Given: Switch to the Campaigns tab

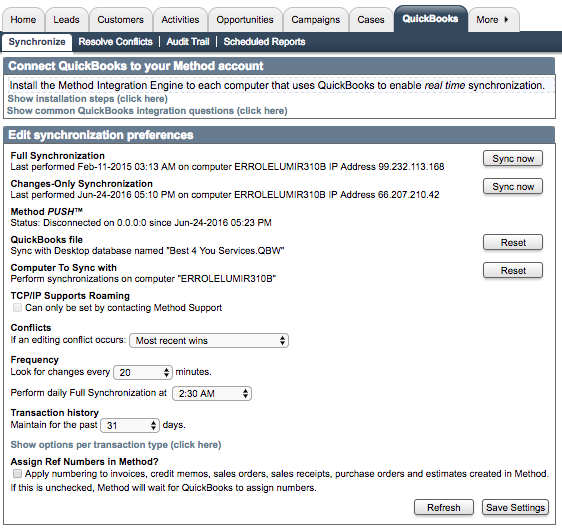Looking at the screenshot, I should [x=315, y=19].
